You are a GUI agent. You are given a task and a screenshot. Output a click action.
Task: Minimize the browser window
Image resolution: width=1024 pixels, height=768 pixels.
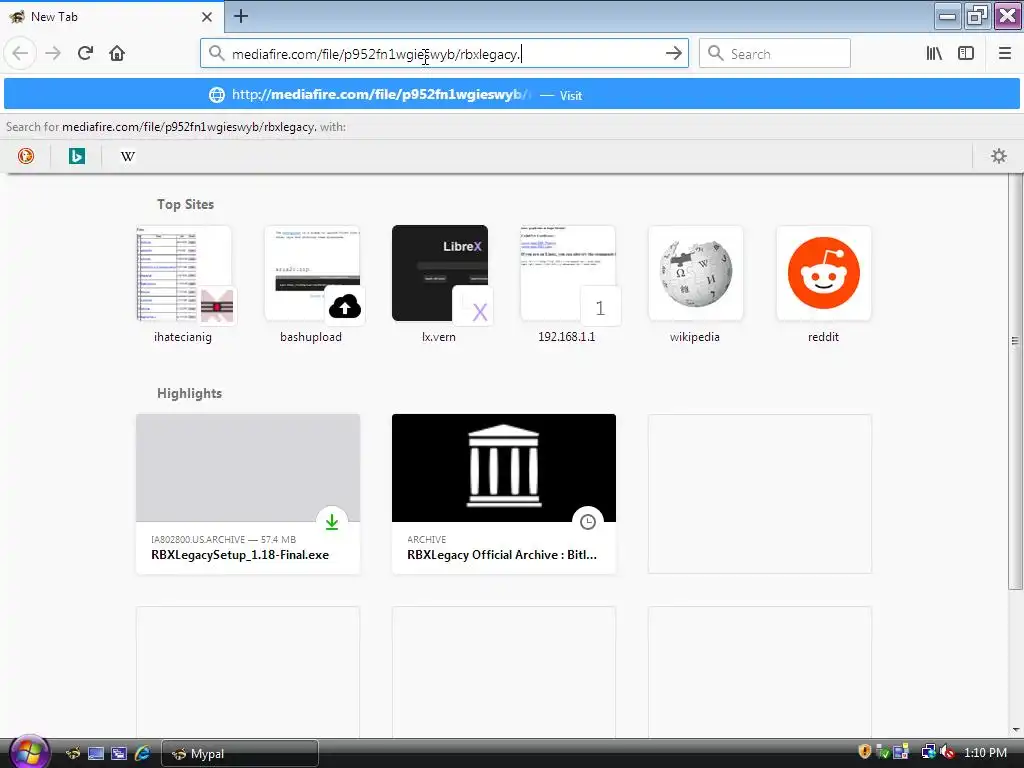[x=947, y=16]
